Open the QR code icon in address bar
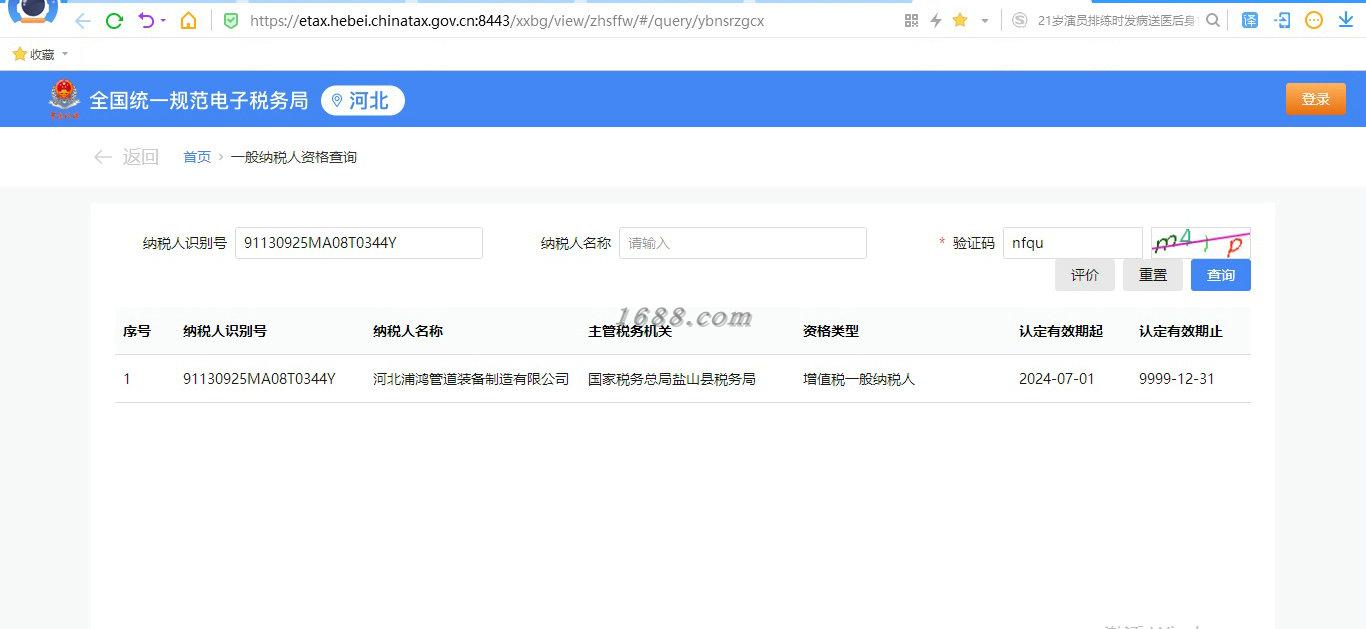1366x629 pixels. (911, 20)
